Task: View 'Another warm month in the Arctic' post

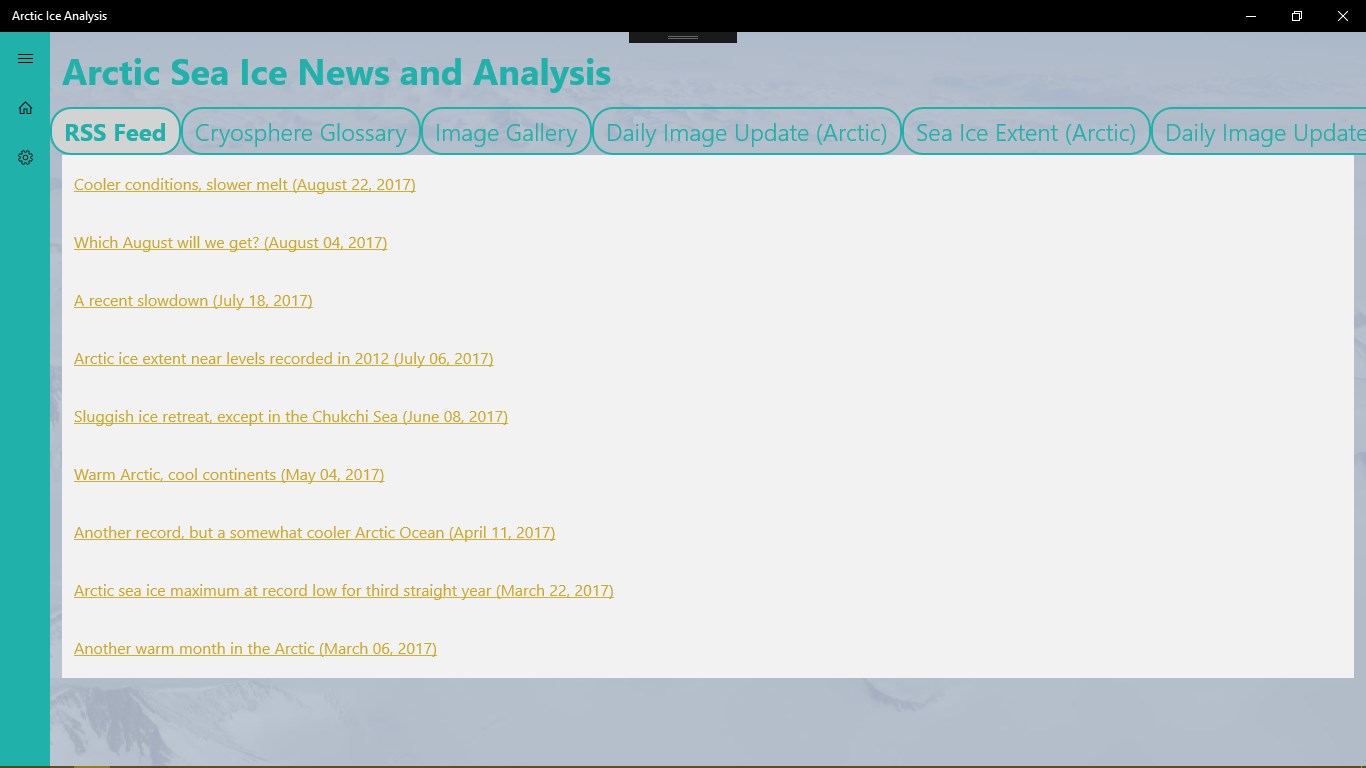Action: [255, 649]
